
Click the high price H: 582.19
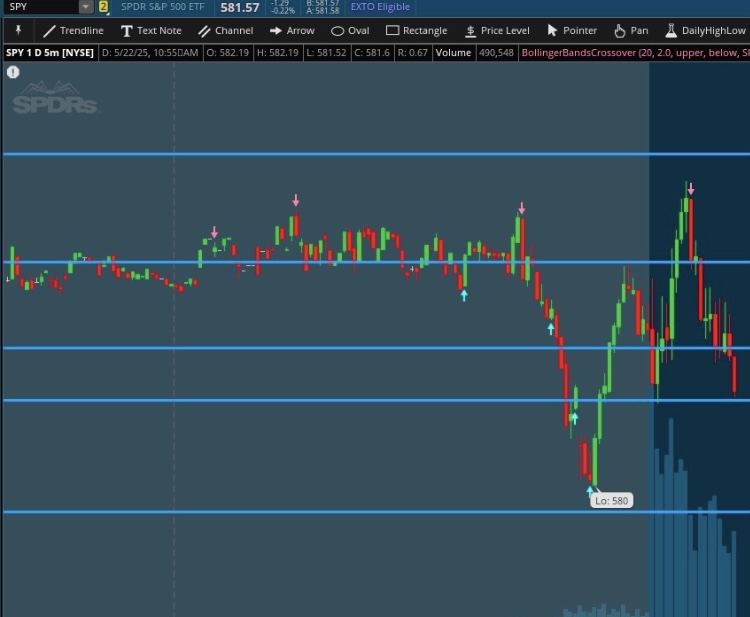point(277,53)
